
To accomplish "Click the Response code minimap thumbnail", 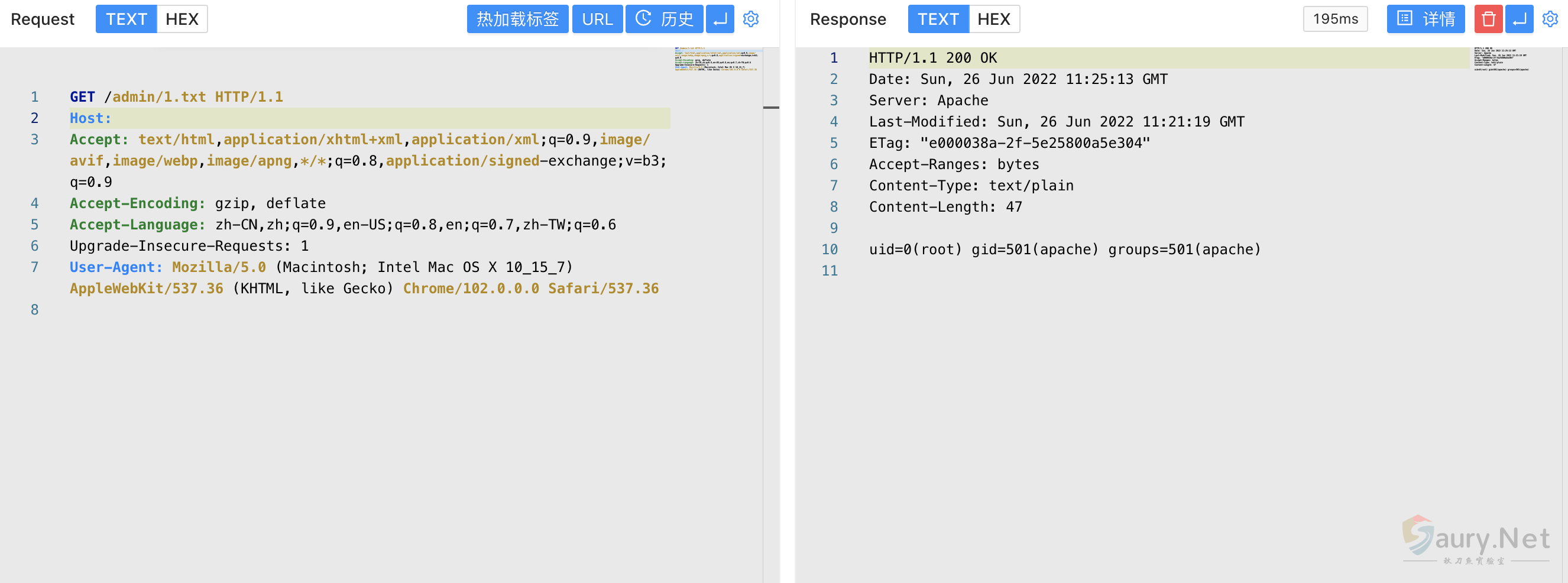I will (1501, 59).
